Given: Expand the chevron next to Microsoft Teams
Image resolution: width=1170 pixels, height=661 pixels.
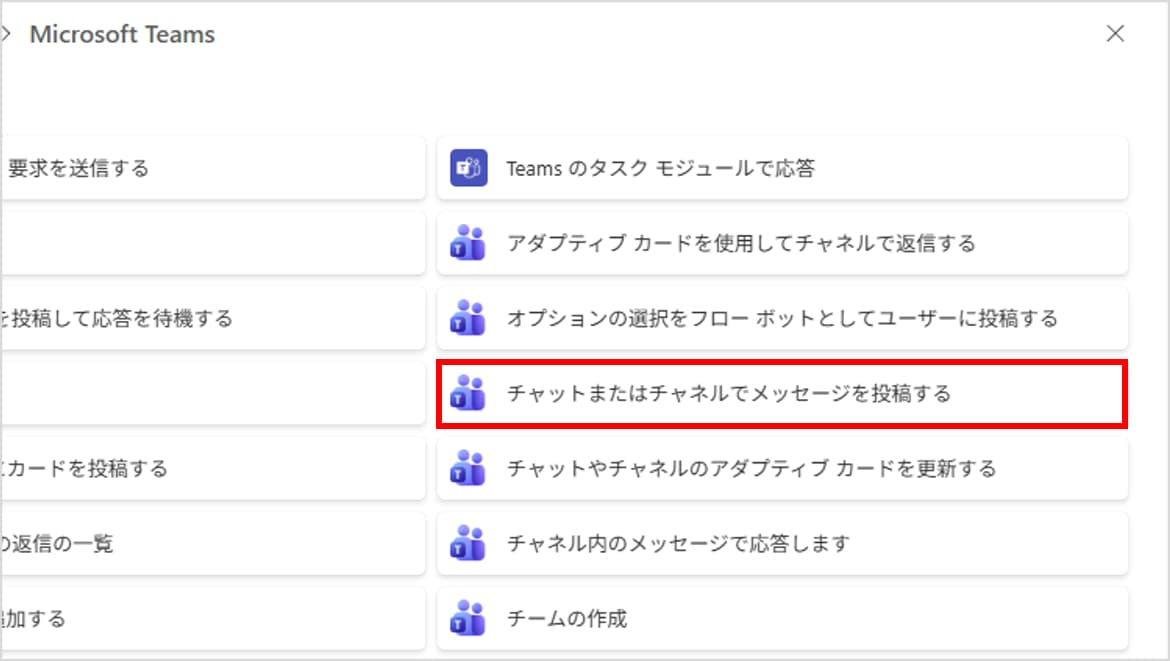Looking at the screenshot, I should [6, 35].
